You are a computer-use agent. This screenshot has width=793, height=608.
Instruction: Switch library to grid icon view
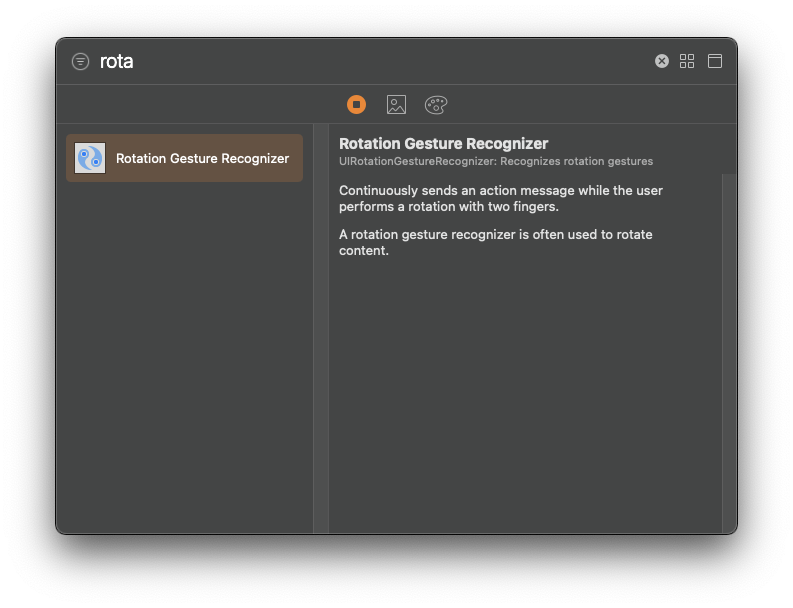[687, 61]
